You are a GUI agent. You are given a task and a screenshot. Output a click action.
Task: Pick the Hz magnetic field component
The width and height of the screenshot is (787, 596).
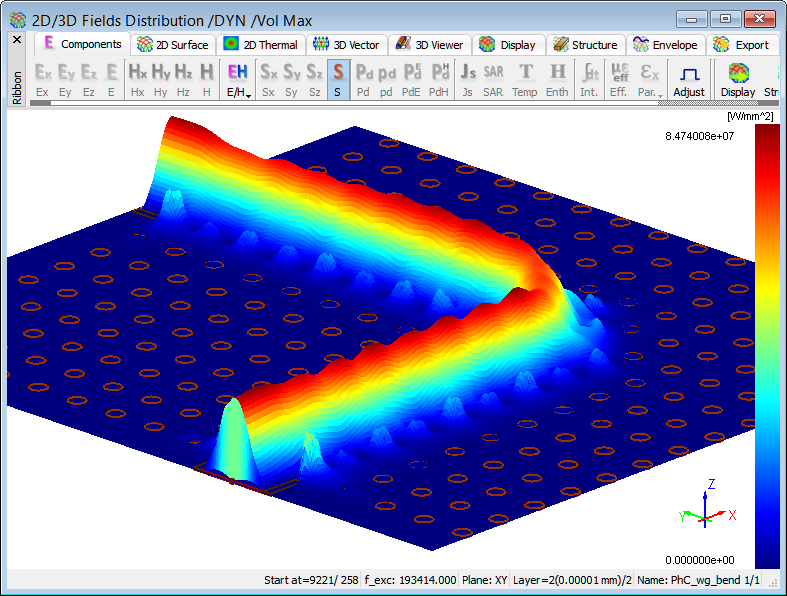point(183,80)
